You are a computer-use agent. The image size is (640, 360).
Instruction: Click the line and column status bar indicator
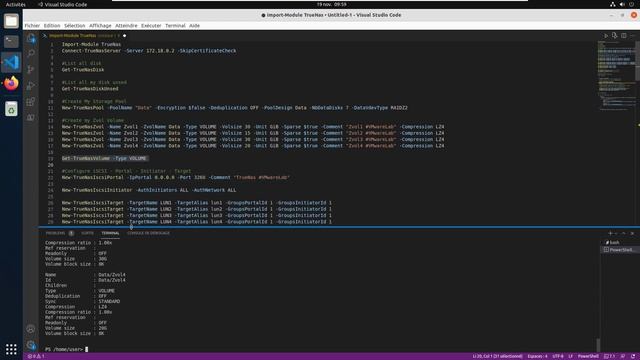[x=497, y=356]
